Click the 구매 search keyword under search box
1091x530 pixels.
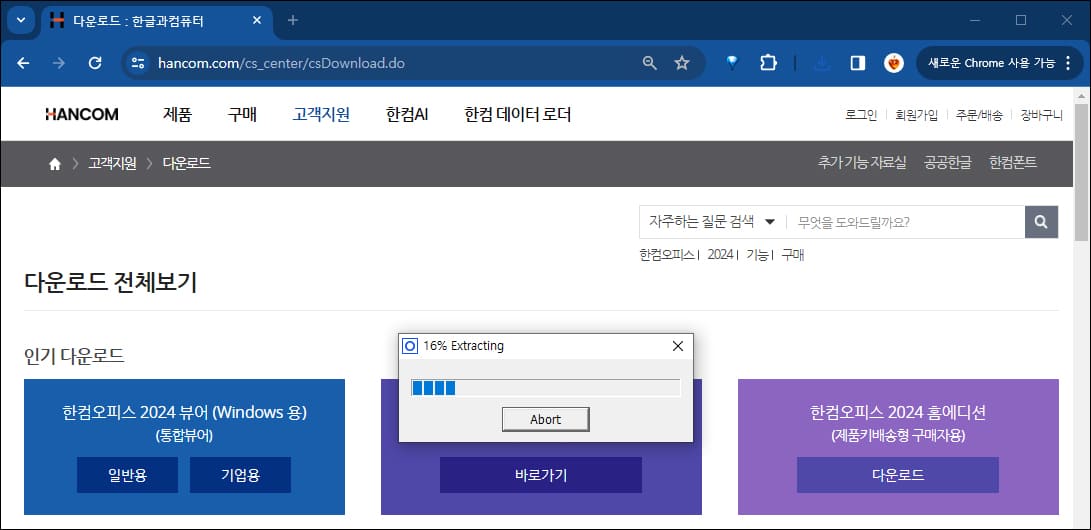(793, 255)
